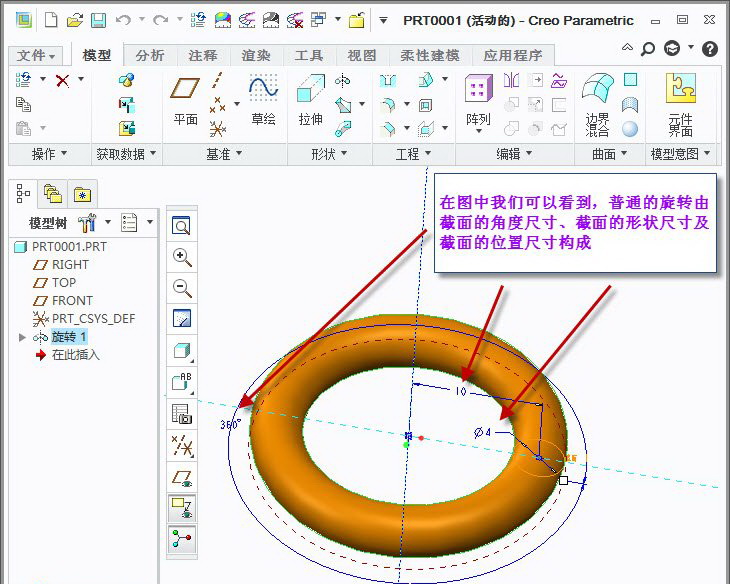The width and height of the screenshot is (730, 584).
Task: Toggle the spin center icon
Action: 182,539
